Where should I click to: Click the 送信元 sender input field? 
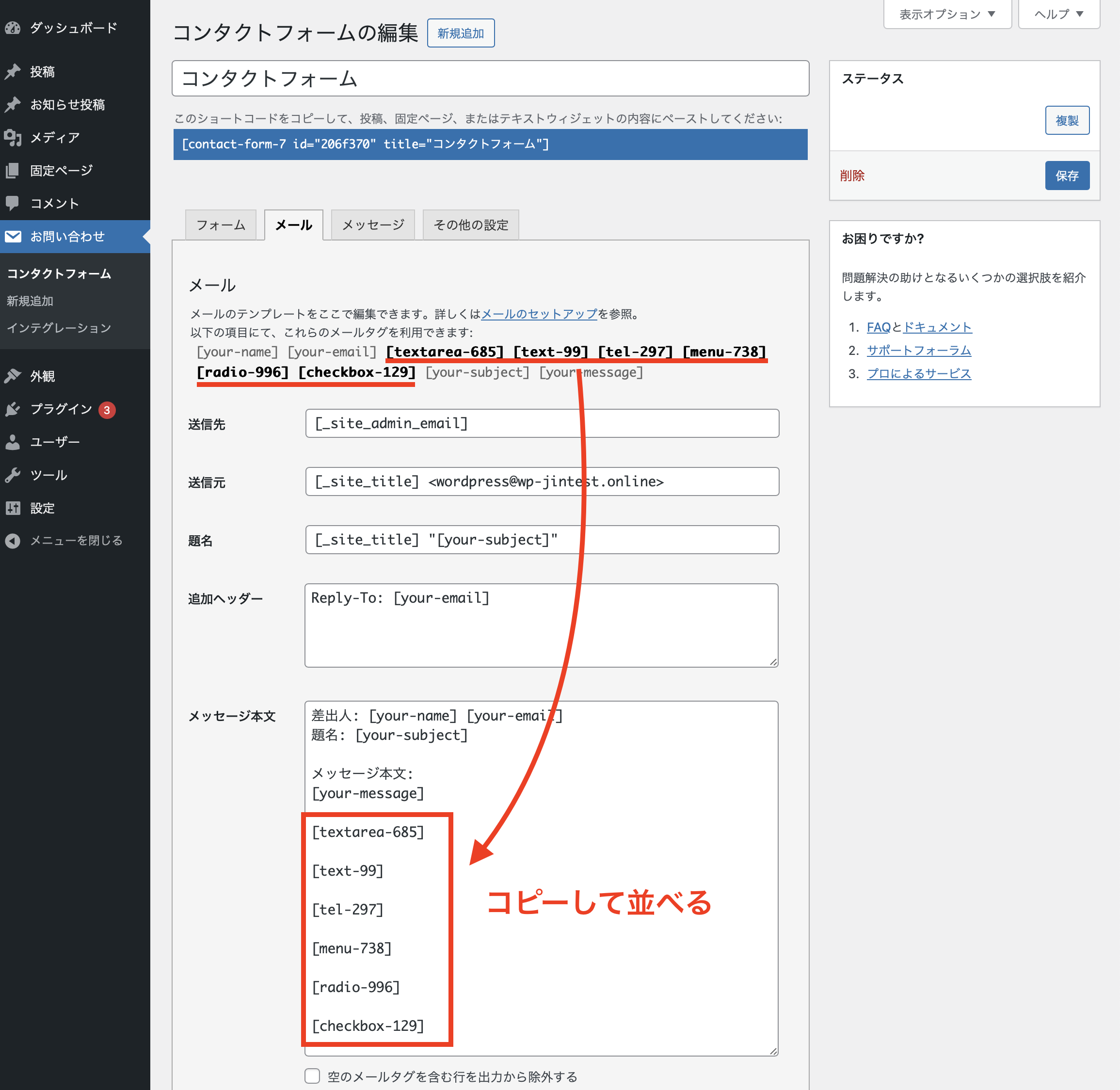pos(542,481)
